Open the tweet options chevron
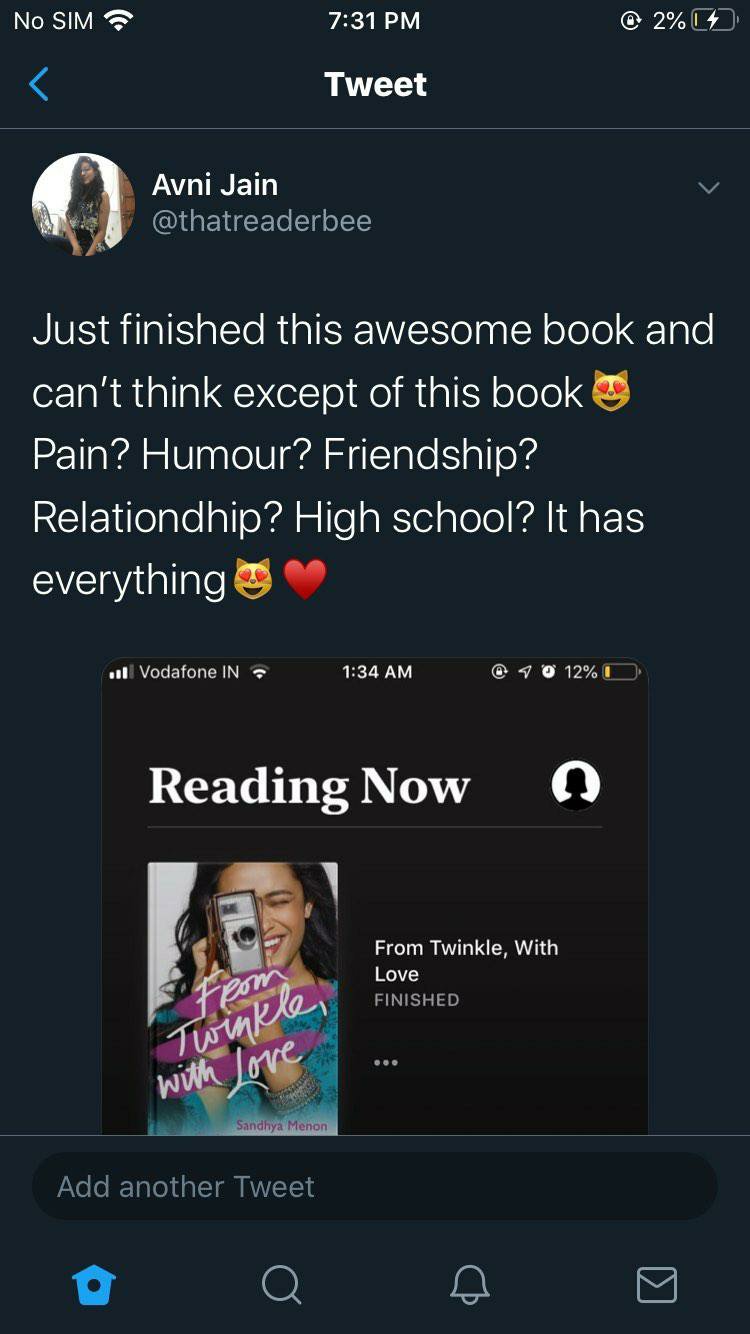Viewport: 750px width, 1334px height. pos(708,188)
